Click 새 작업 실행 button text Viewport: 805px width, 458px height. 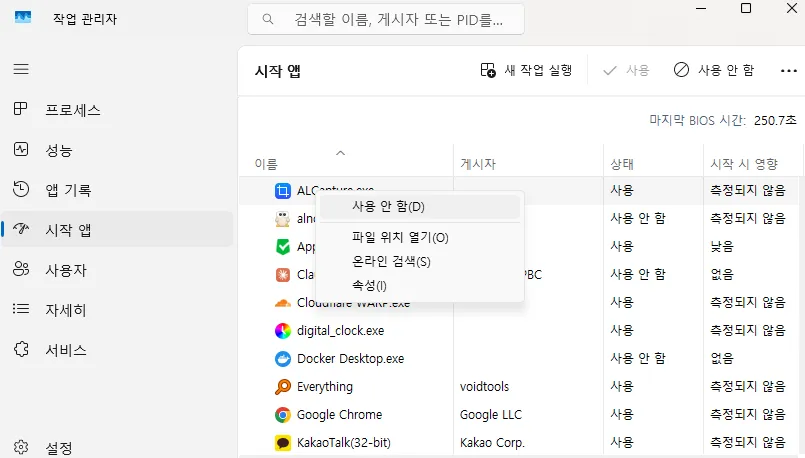tap(538, 70)
